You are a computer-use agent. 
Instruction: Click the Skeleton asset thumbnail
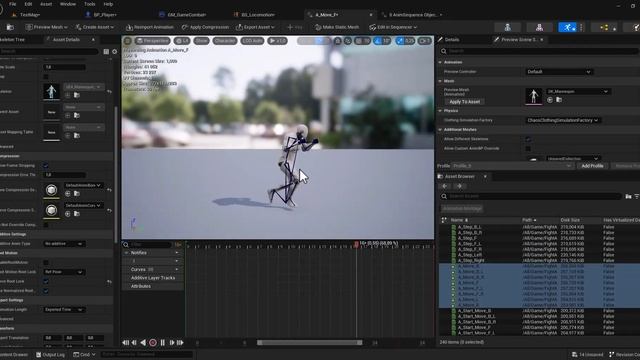click(51, 91)
